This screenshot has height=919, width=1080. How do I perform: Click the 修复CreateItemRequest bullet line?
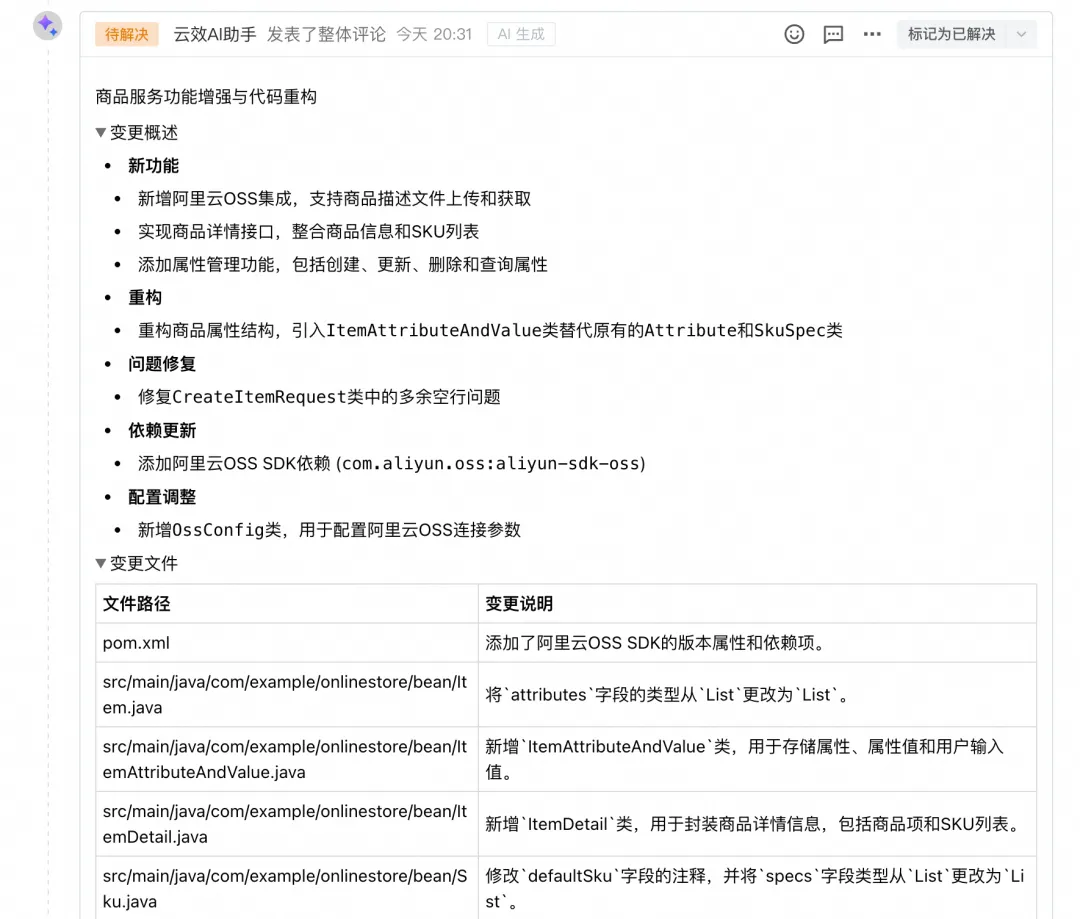[x=319, y=397]
